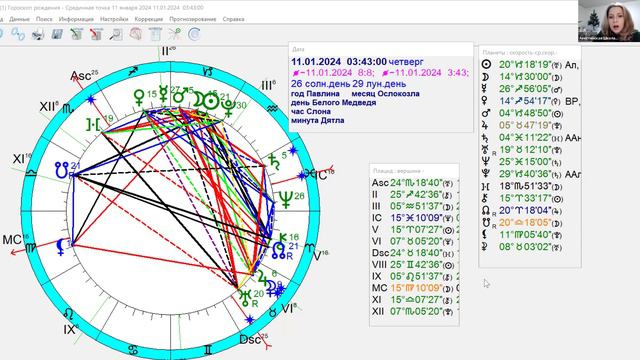This screenshot has width=640, height=360.
Task: Select the orange MC cusp row 15°10'09"
Action: [x=415, y=288]
